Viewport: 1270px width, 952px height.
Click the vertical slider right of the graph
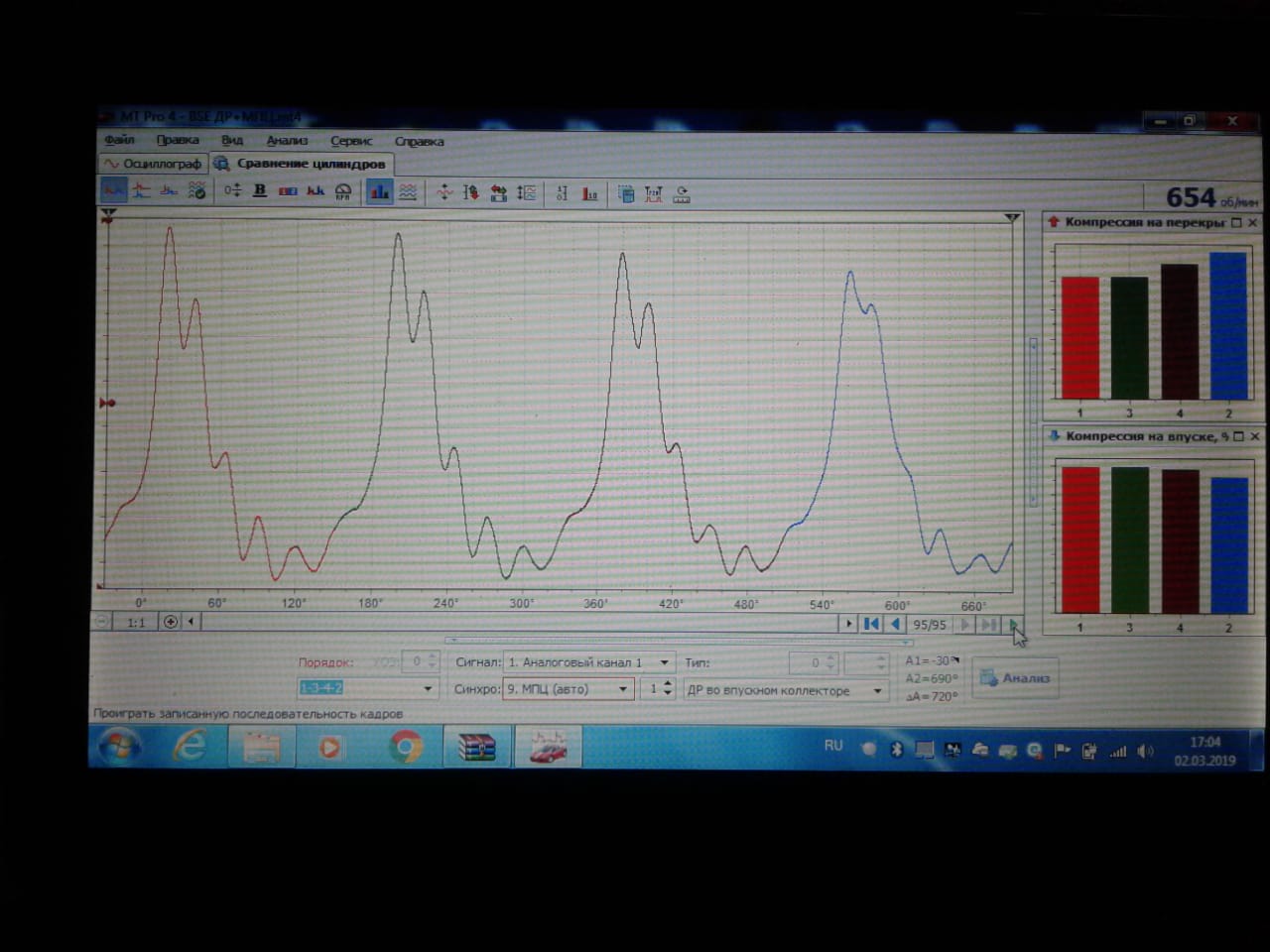1033,421
